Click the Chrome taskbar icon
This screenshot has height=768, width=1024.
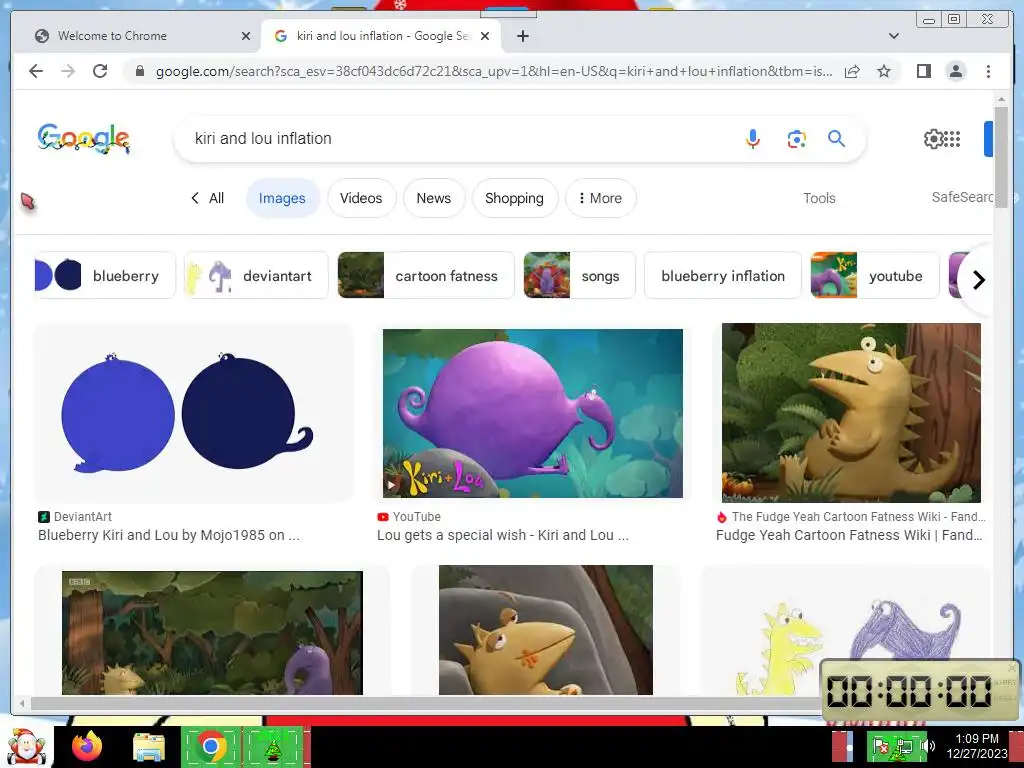[x=211, y=746]
